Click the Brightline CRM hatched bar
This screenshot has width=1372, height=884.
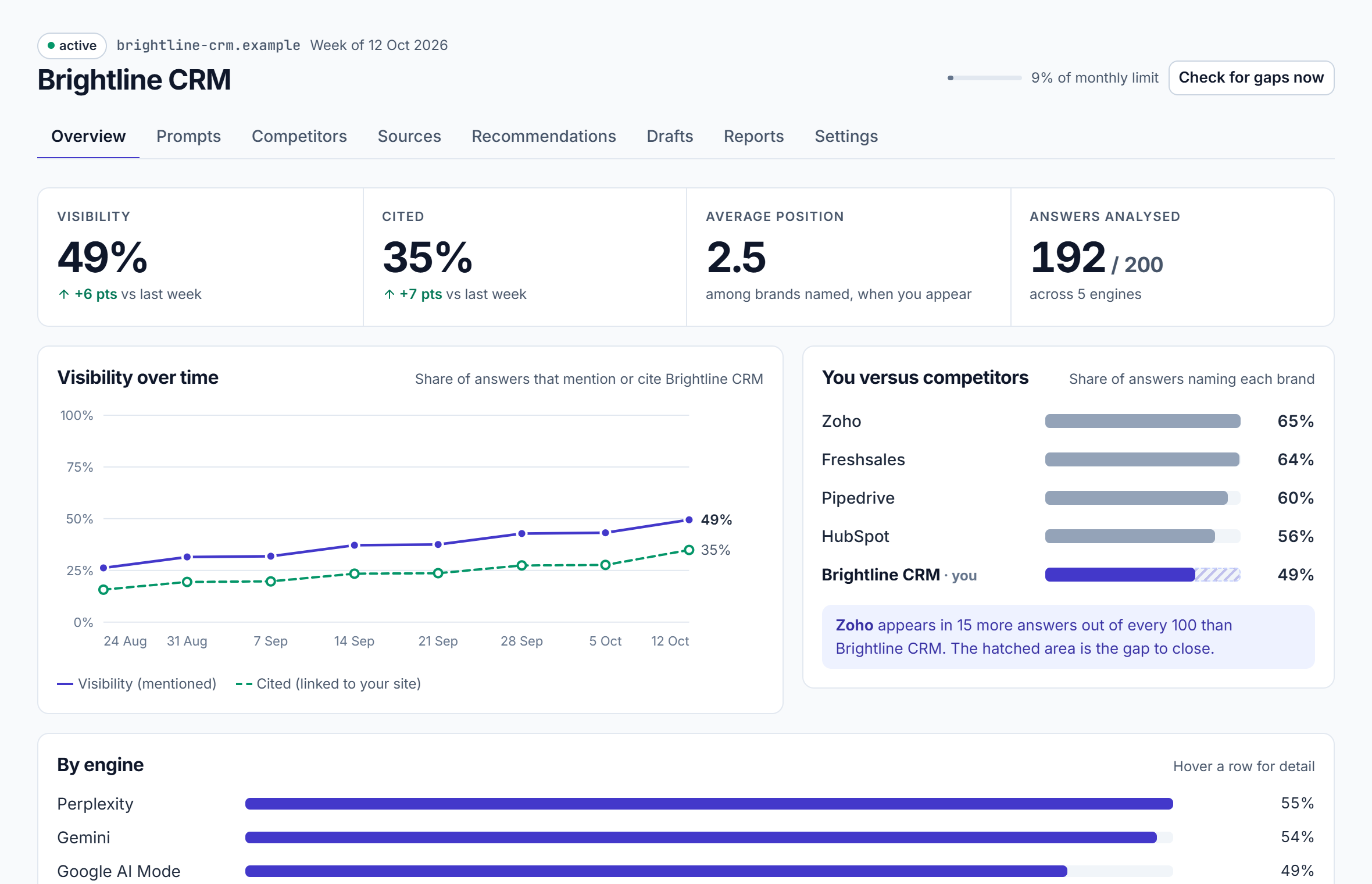click(1217, 575)
